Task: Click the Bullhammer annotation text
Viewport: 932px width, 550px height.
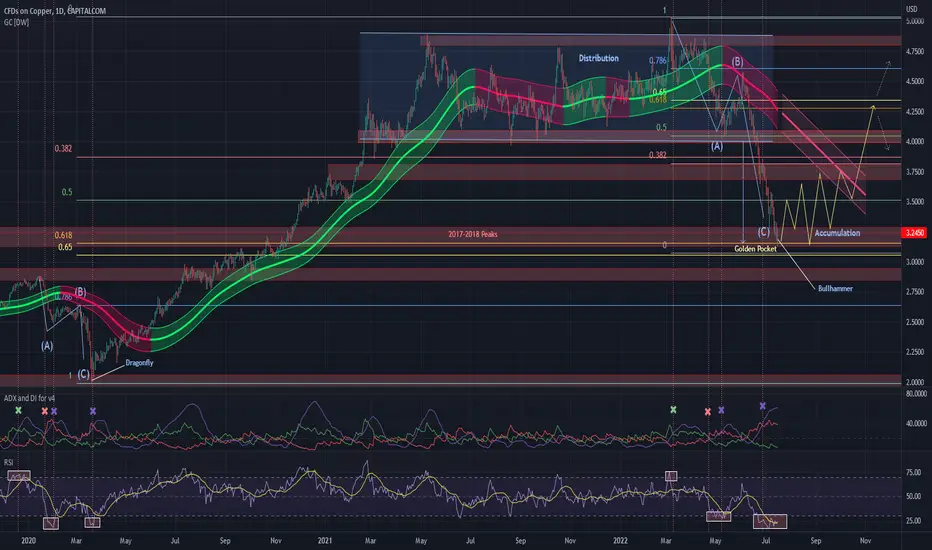Action: point(835,288)
